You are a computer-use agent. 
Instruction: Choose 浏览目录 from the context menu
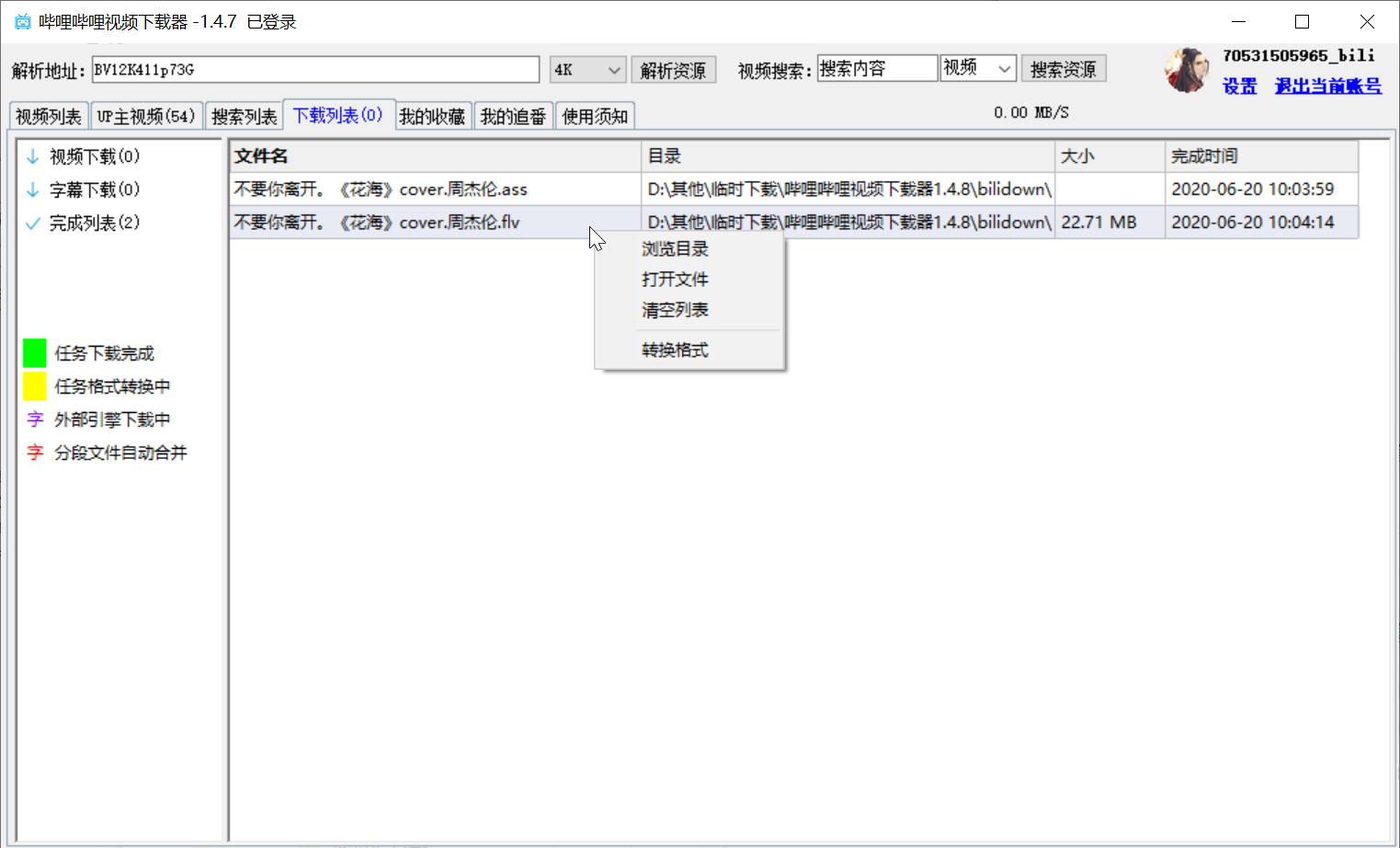(x=675, y=249)
